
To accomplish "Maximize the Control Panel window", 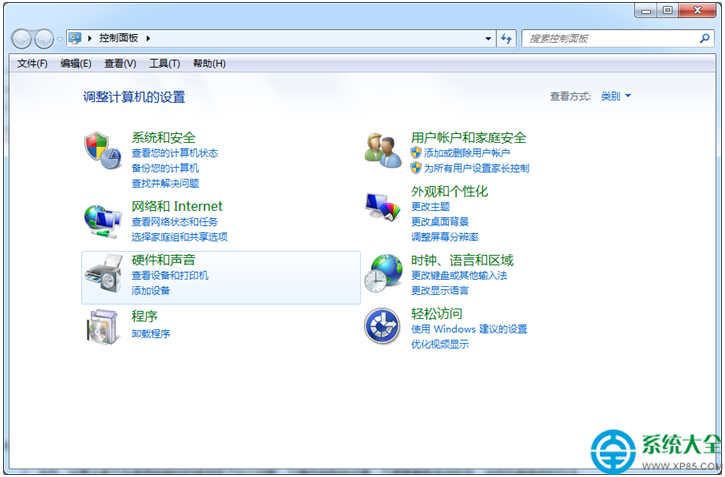I will pos(668,10).
